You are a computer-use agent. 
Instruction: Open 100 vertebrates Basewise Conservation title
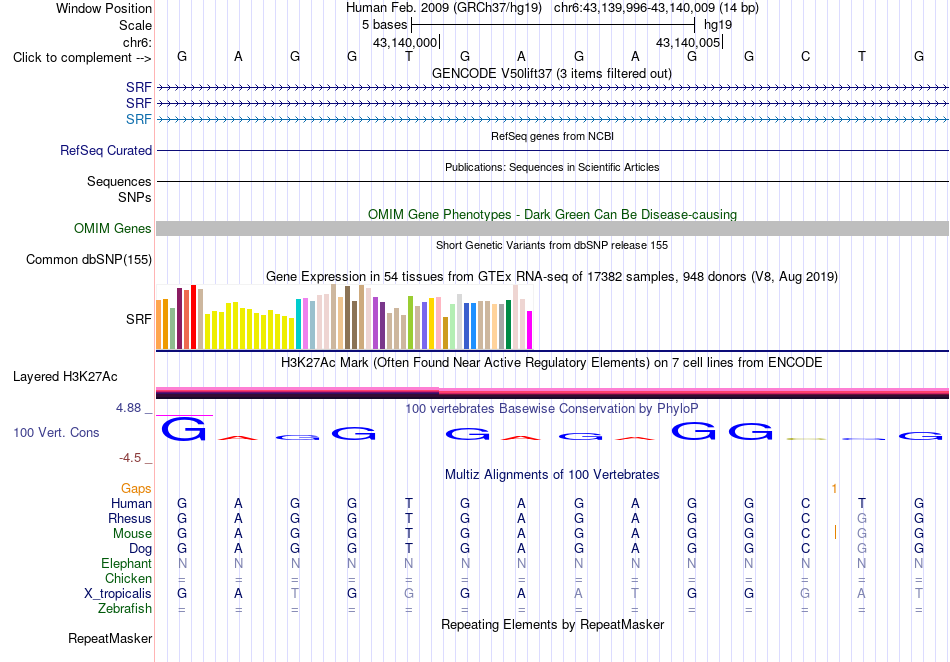click(551, 409)
